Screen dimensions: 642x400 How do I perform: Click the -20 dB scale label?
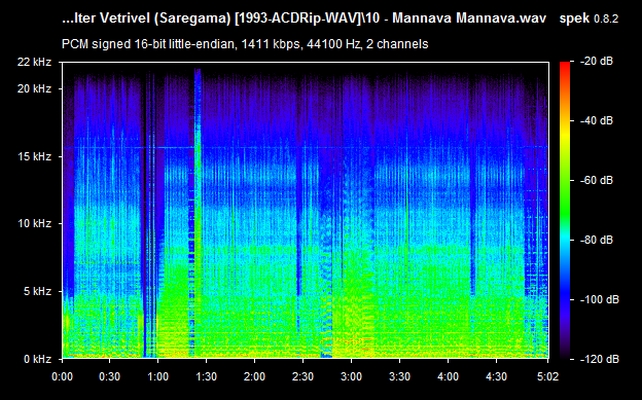tap(599, 61)
